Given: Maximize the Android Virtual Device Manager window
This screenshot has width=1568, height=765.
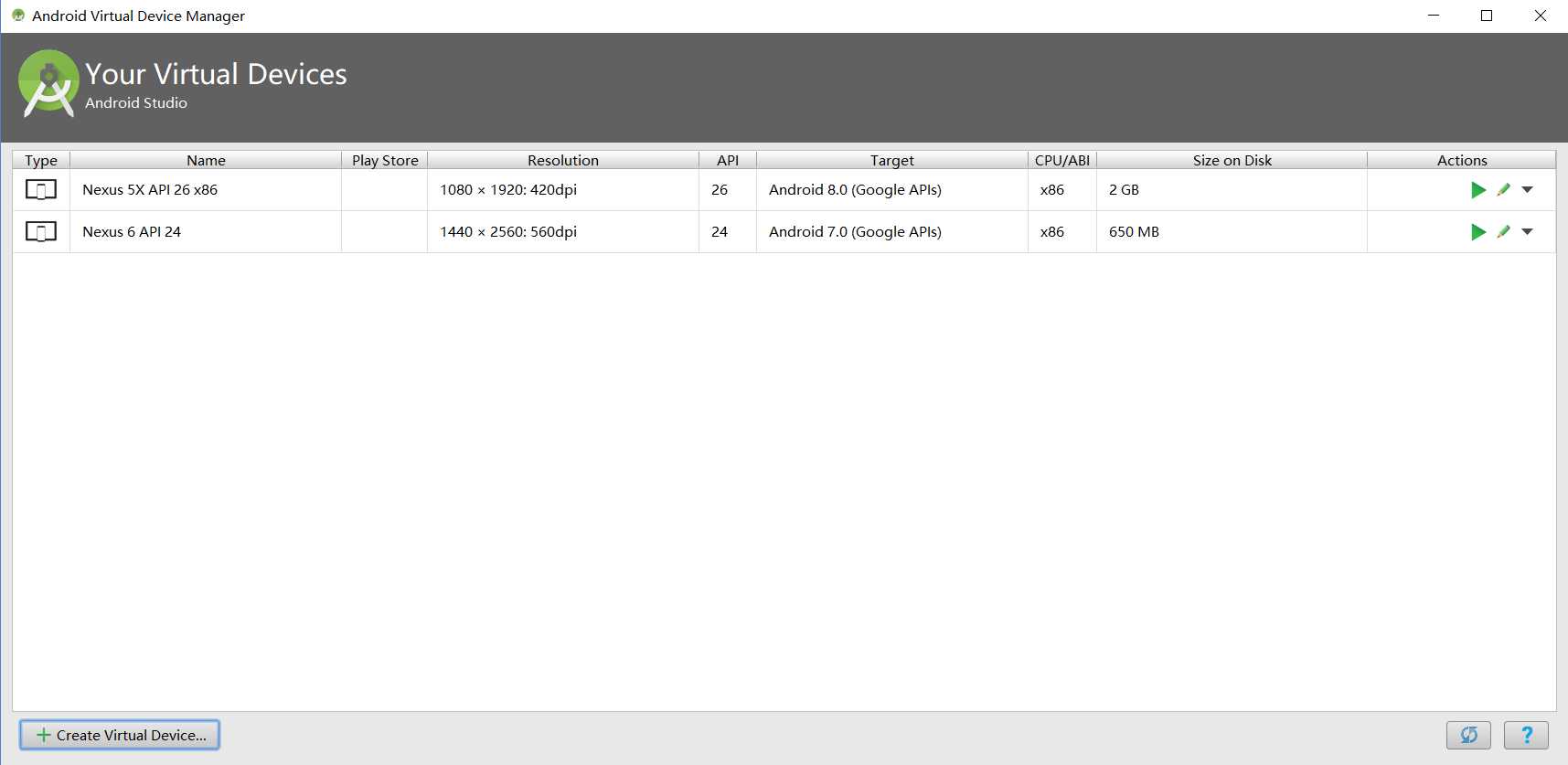Looking at the screenshot, I should point(1487,16).
